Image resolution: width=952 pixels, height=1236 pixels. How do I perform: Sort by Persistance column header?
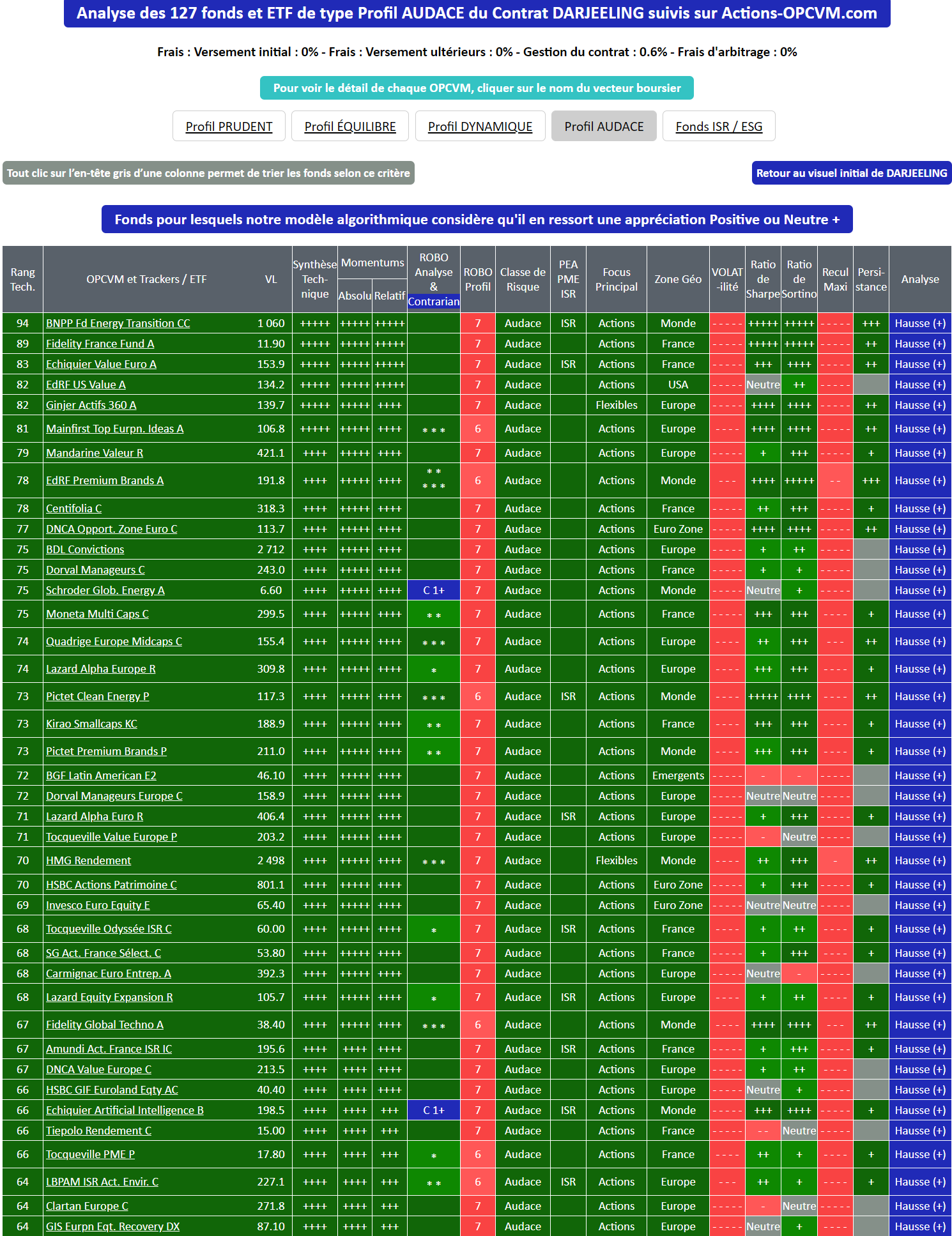click(871, 279)
